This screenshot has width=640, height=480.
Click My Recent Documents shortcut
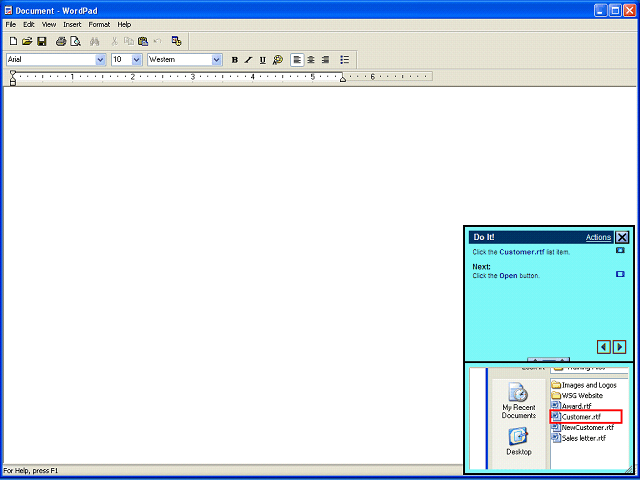pyautogui.click(x=519, y=401)
